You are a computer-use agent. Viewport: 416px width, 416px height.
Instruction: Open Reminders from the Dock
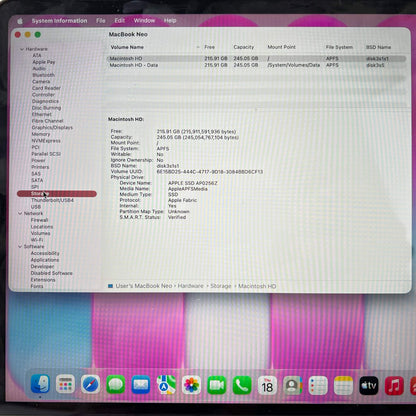coord(318,385)
